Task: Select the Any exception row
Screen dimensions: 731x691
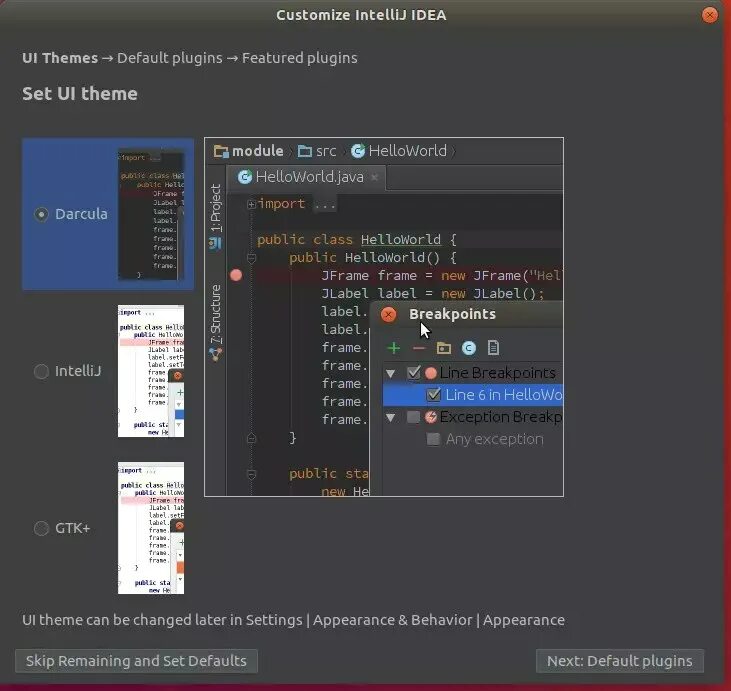Action: [473, 439]
